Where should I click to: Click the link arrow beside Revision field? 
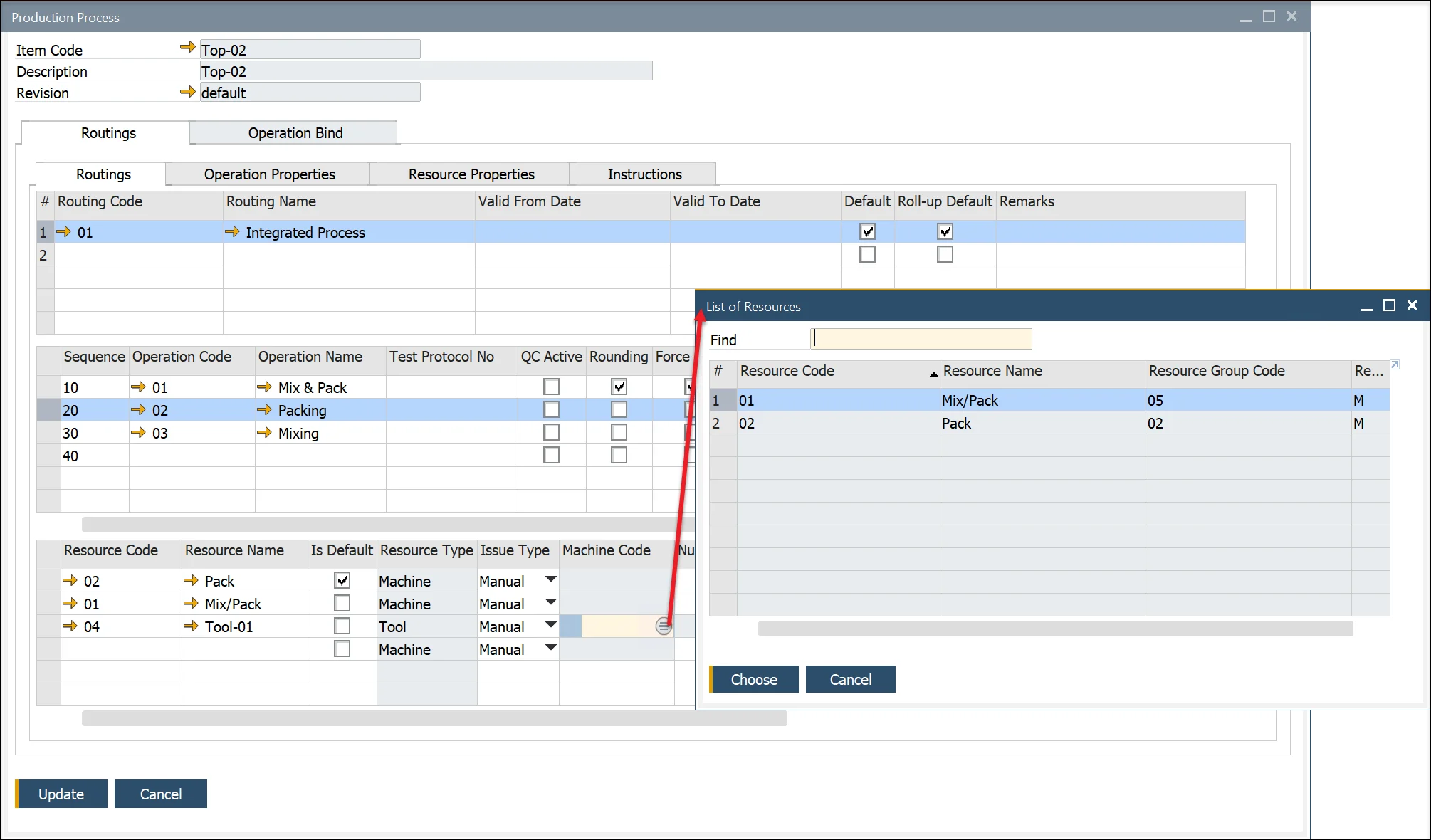(187, 92)
